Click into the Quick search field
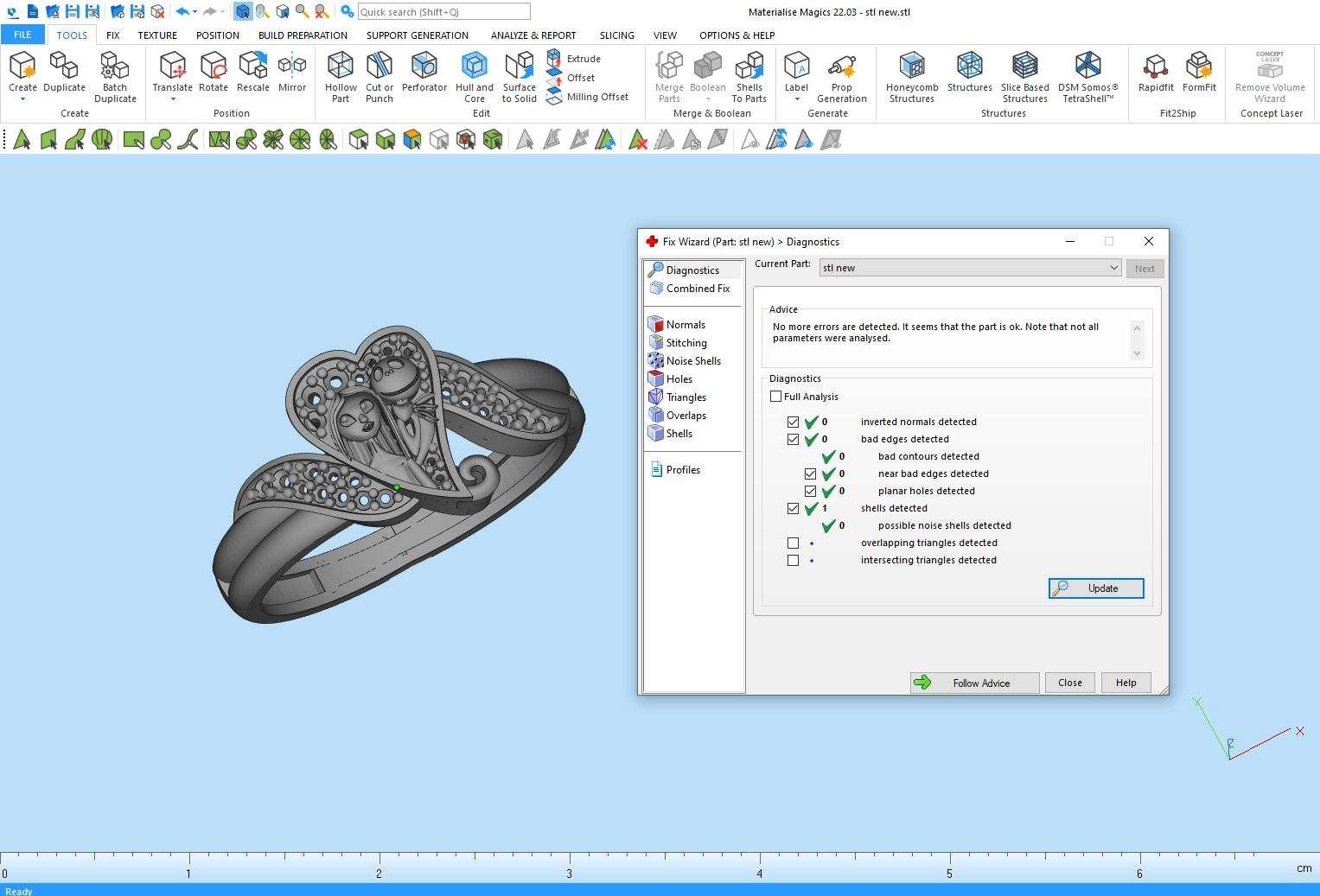The height and width of the screenshot is (896, 1320). [x=443, y=12]
